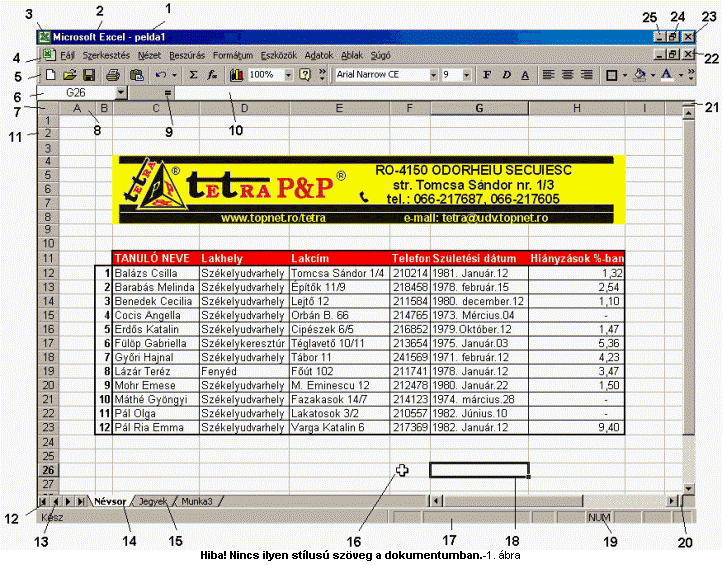Open the Eszközök menu
Image resolution: width=724 pixels, height=565 pixels.
pyautogui.click(x=278, y=55)
